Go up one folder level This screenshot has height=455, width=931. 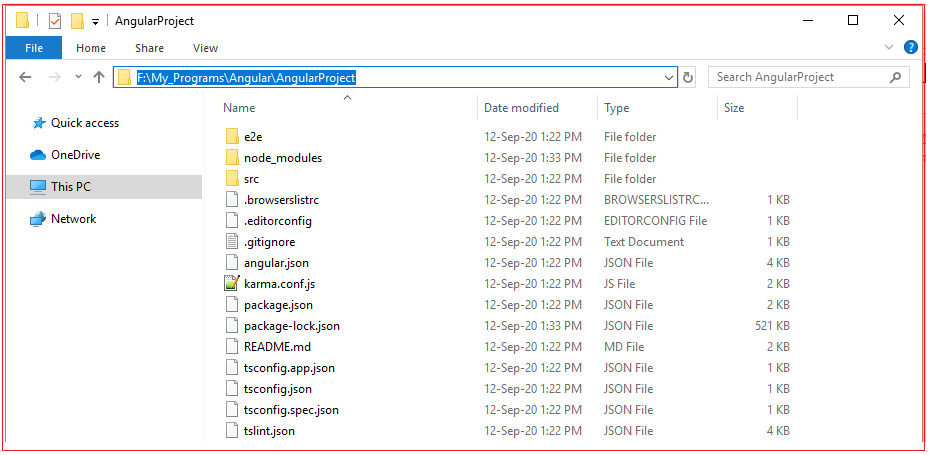point(99,77)
